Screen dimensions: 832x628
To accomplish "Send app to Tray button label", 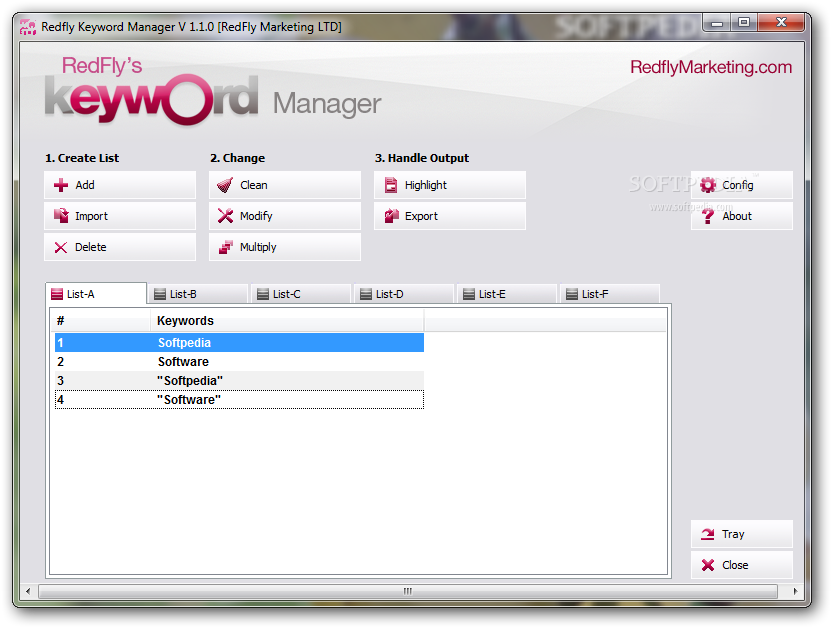I will 733,534.
